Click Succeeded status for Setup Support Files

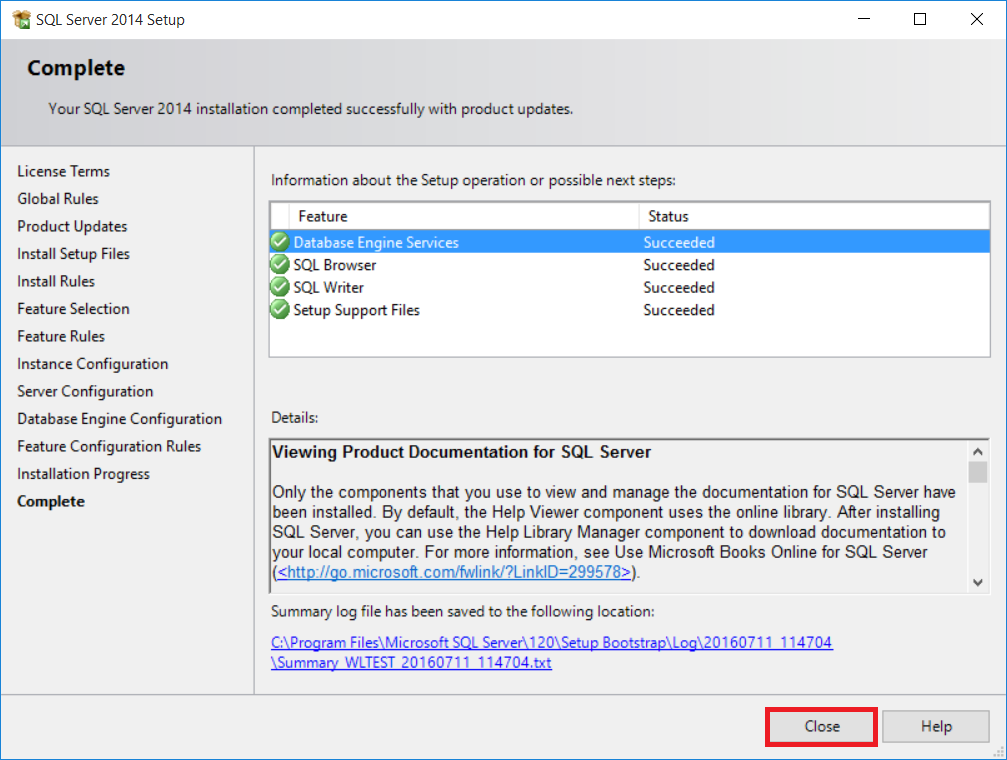pyautogui.click(x=679, y=310)
